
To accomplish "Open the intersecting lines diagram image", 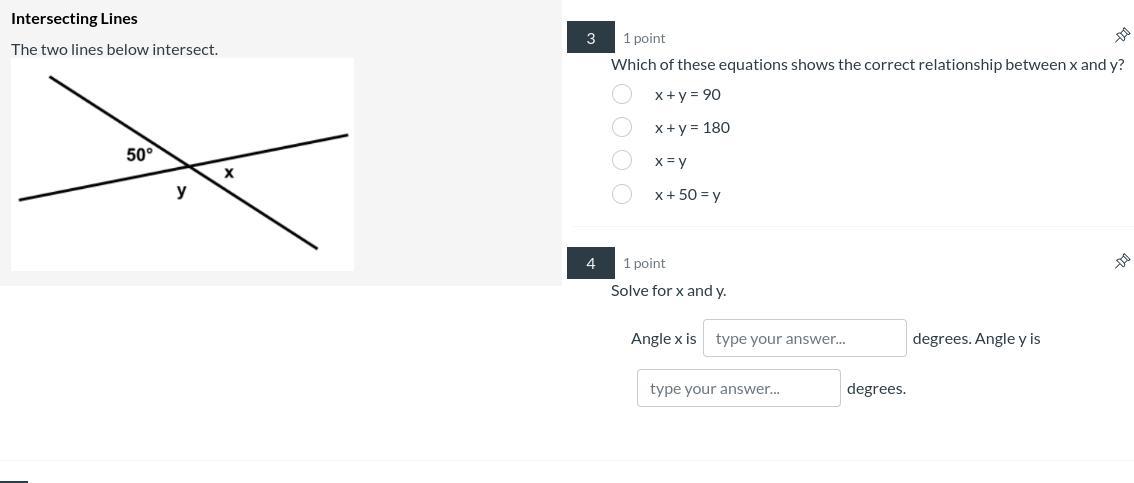I will (x=182, y=164).
